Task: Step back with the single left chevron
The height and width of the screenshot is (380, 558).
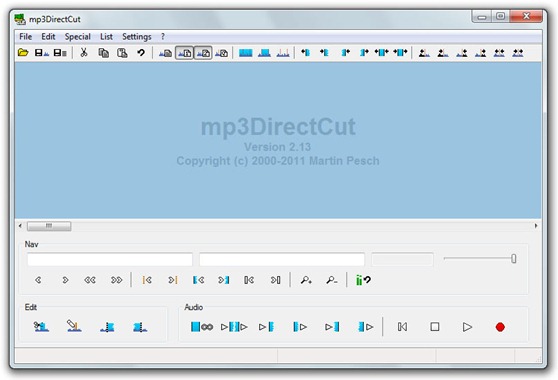Action: 38,280
